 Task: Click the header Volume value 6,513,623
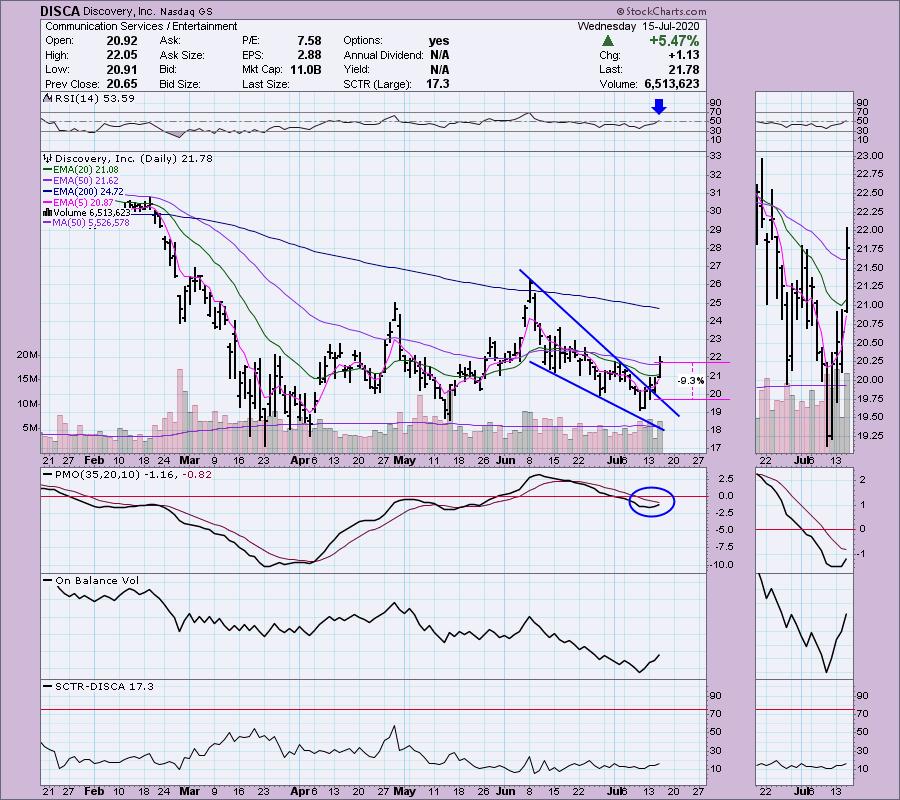point(672,84)
